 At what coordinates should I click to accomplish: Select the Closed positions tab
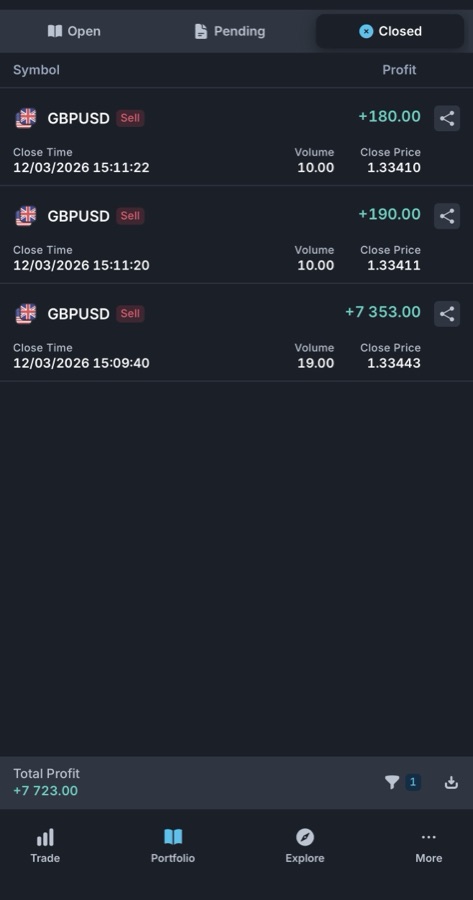point(390,31)
